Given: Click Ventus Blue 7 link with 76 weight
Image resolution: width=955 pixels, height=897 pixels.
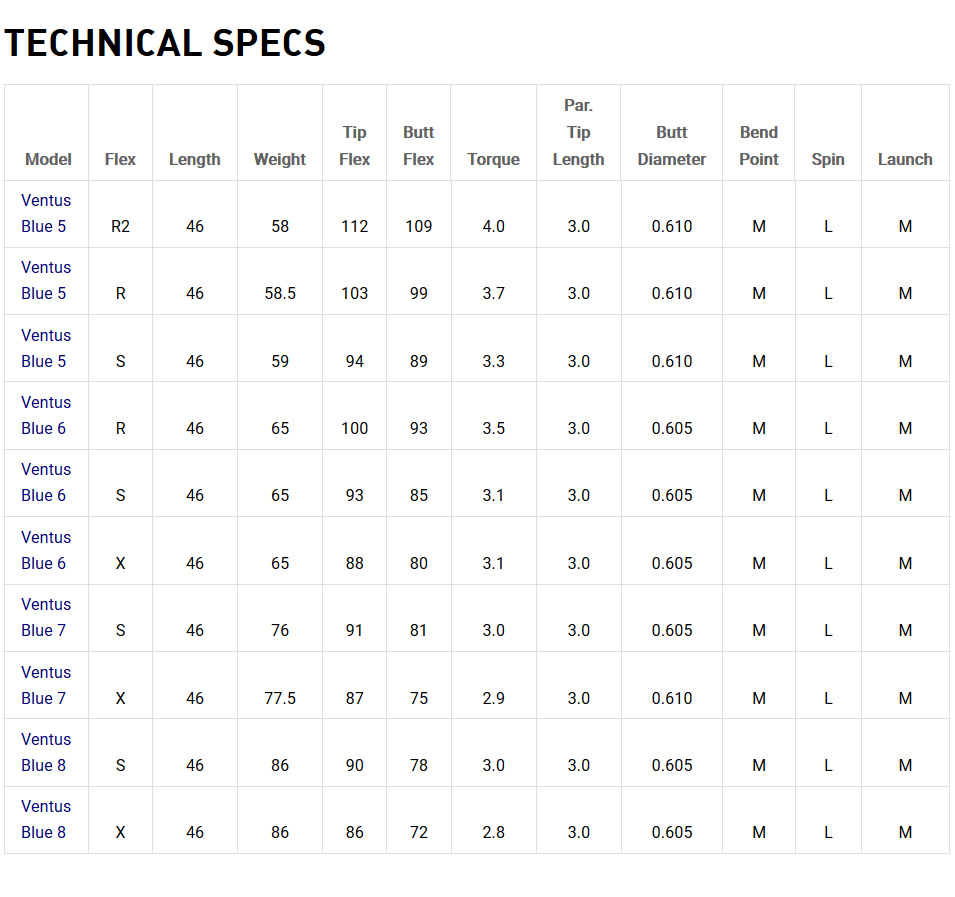Looking at the screenshot, I should (x=45, y=617).
